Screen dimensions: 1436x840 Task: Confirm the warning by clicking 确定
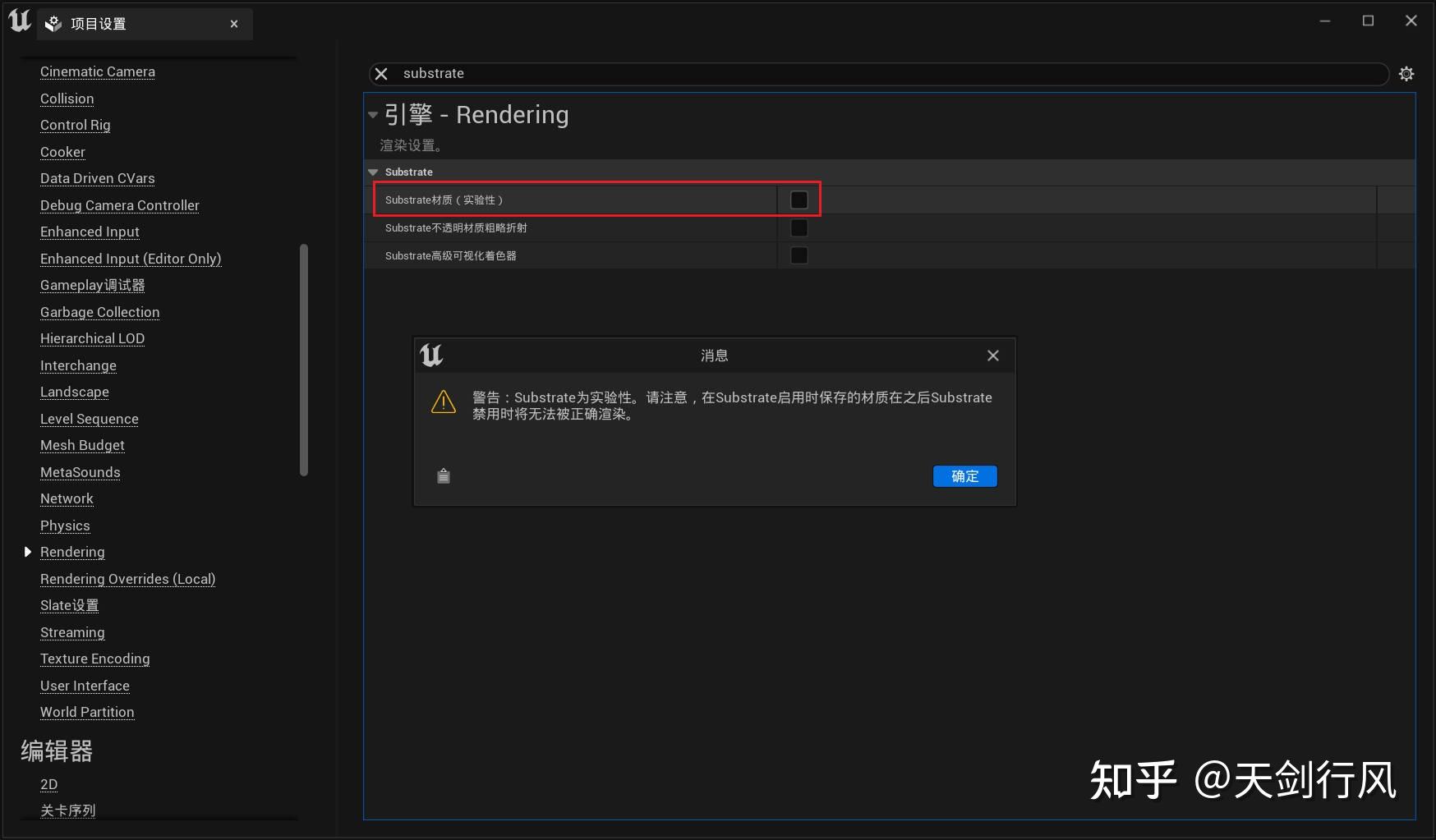[x=964, y=476]
